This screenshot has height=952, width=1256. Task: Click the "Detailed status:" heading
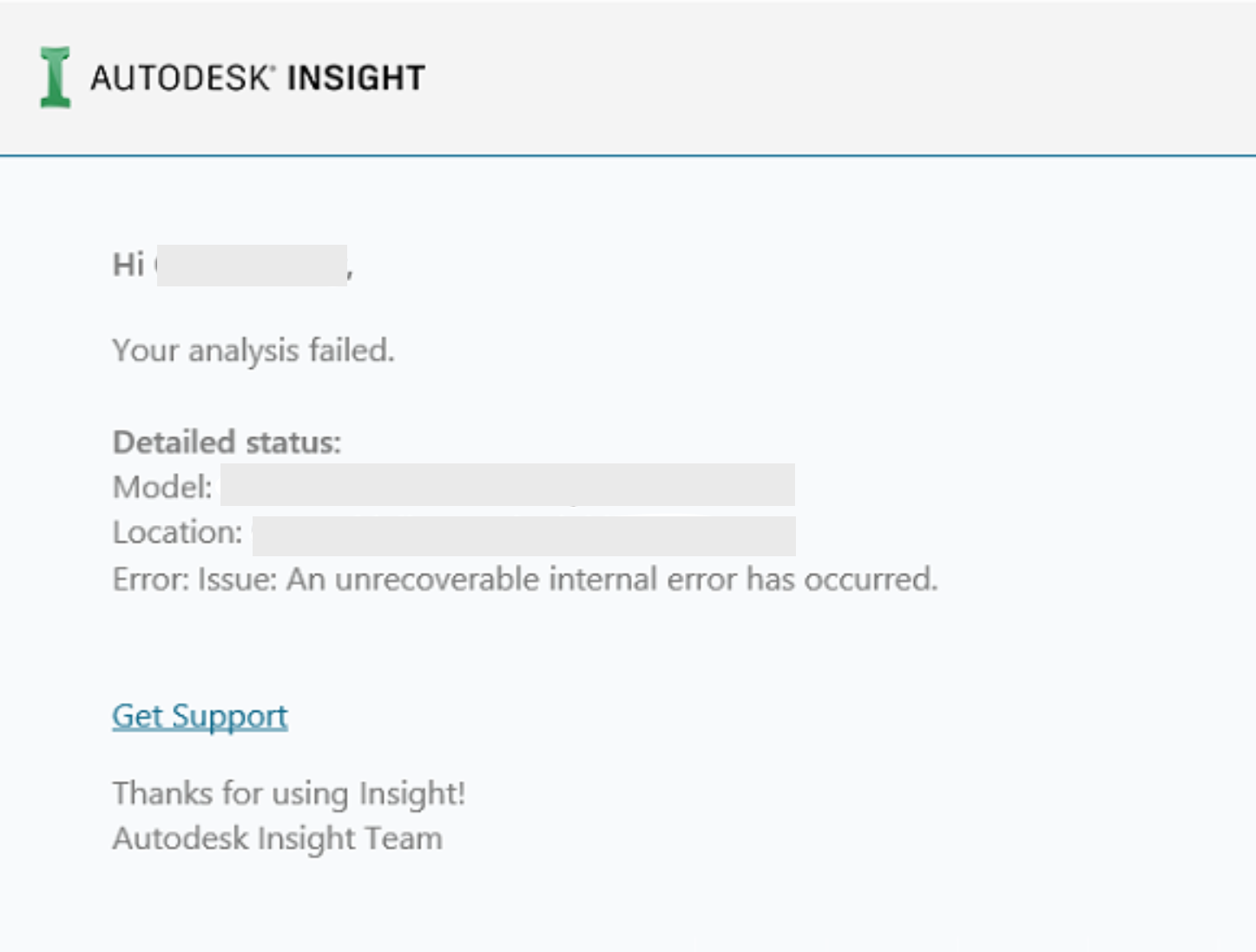click(x=227, y=443)
